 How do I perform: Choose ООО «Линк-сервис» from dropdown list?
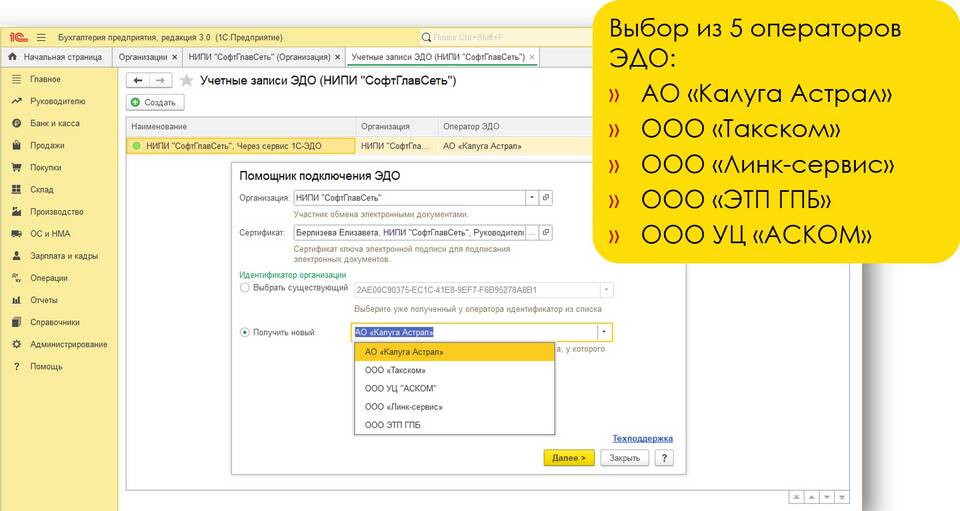454,407
